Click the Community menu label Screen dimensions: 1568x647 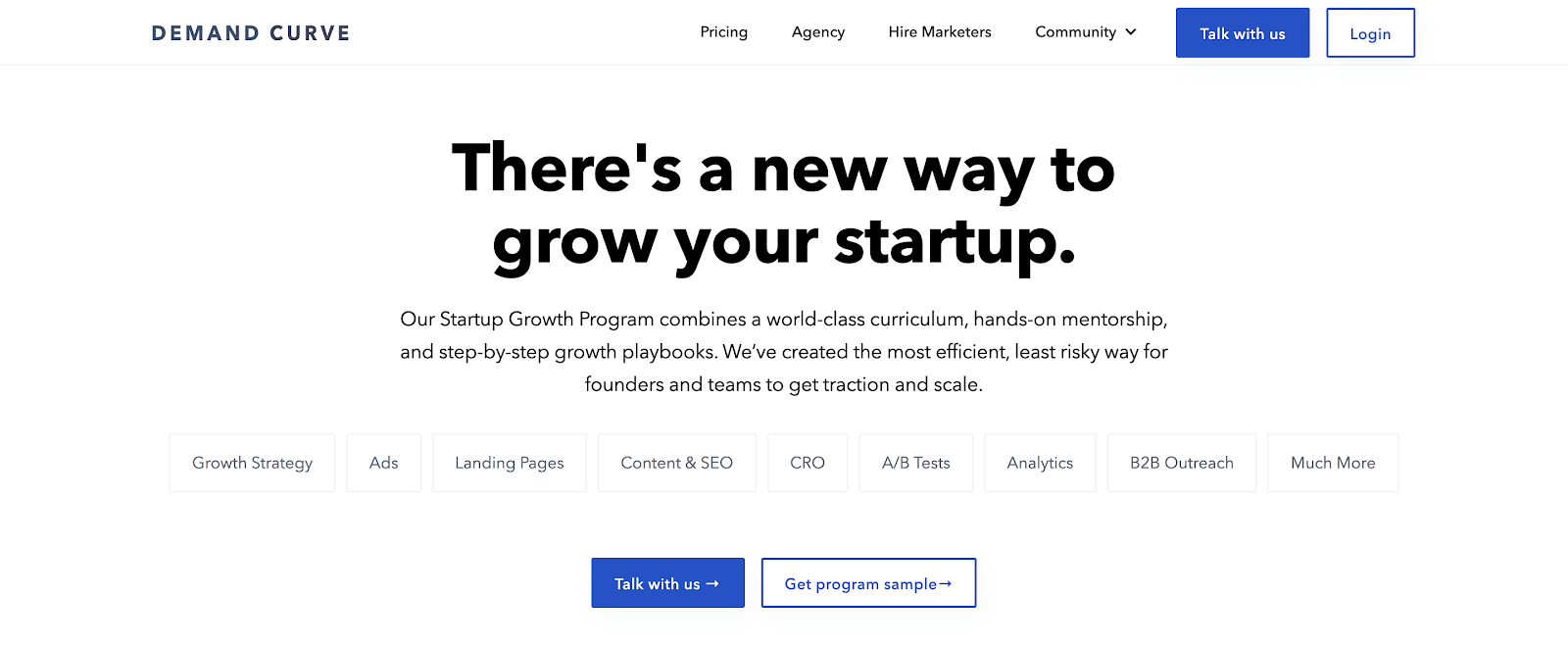pos(1075,32)
